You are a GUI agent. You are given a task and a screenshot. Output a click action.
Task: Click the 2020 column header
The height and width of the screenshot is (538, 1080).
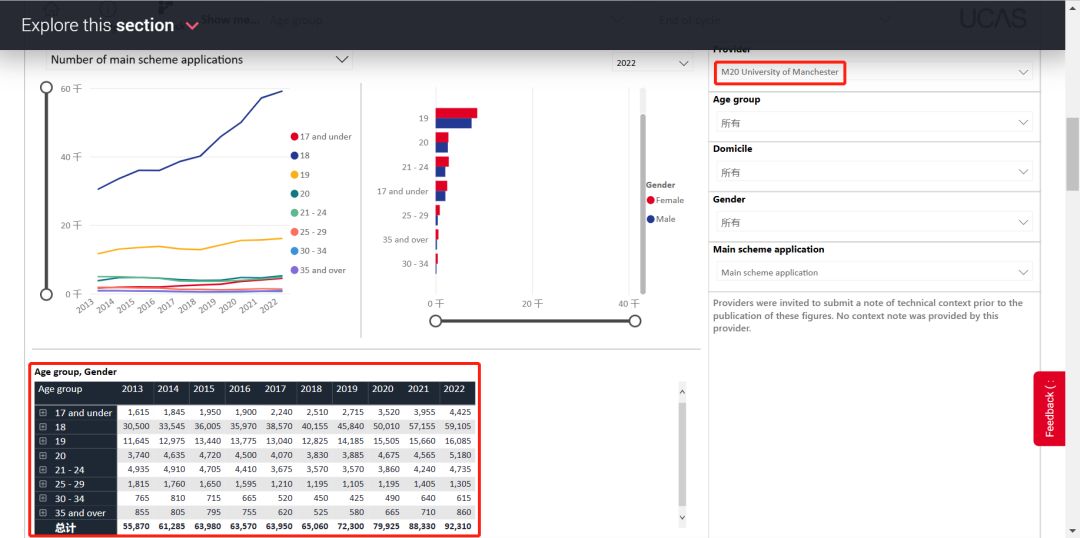coord(382,389)
